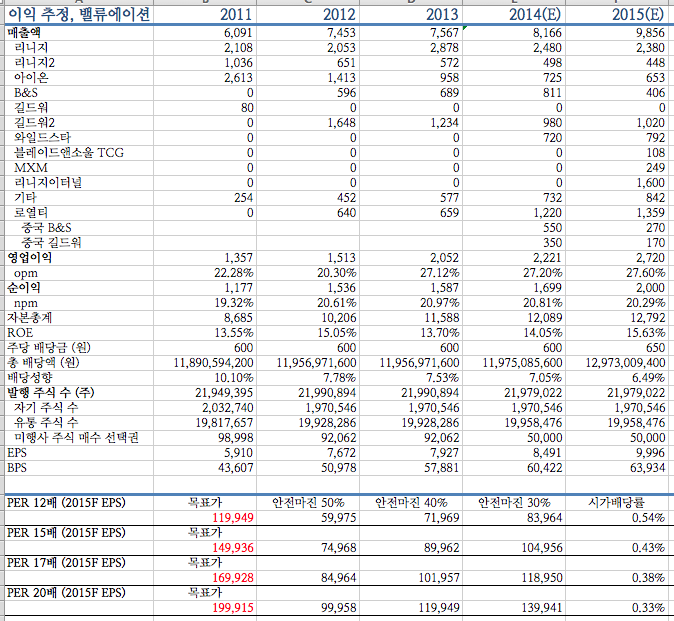Click the 와일드스타 2014(E) value 720
674x621 pixels.
(552, 138)
